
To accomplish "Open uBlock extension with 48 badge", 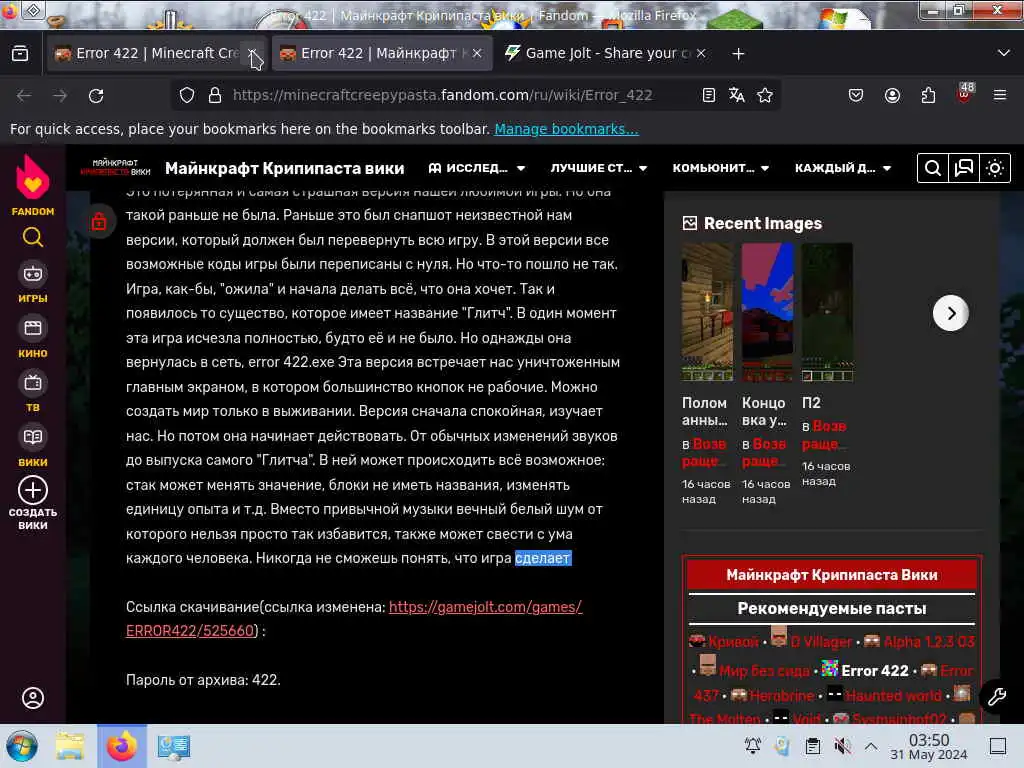I will 965,93.
